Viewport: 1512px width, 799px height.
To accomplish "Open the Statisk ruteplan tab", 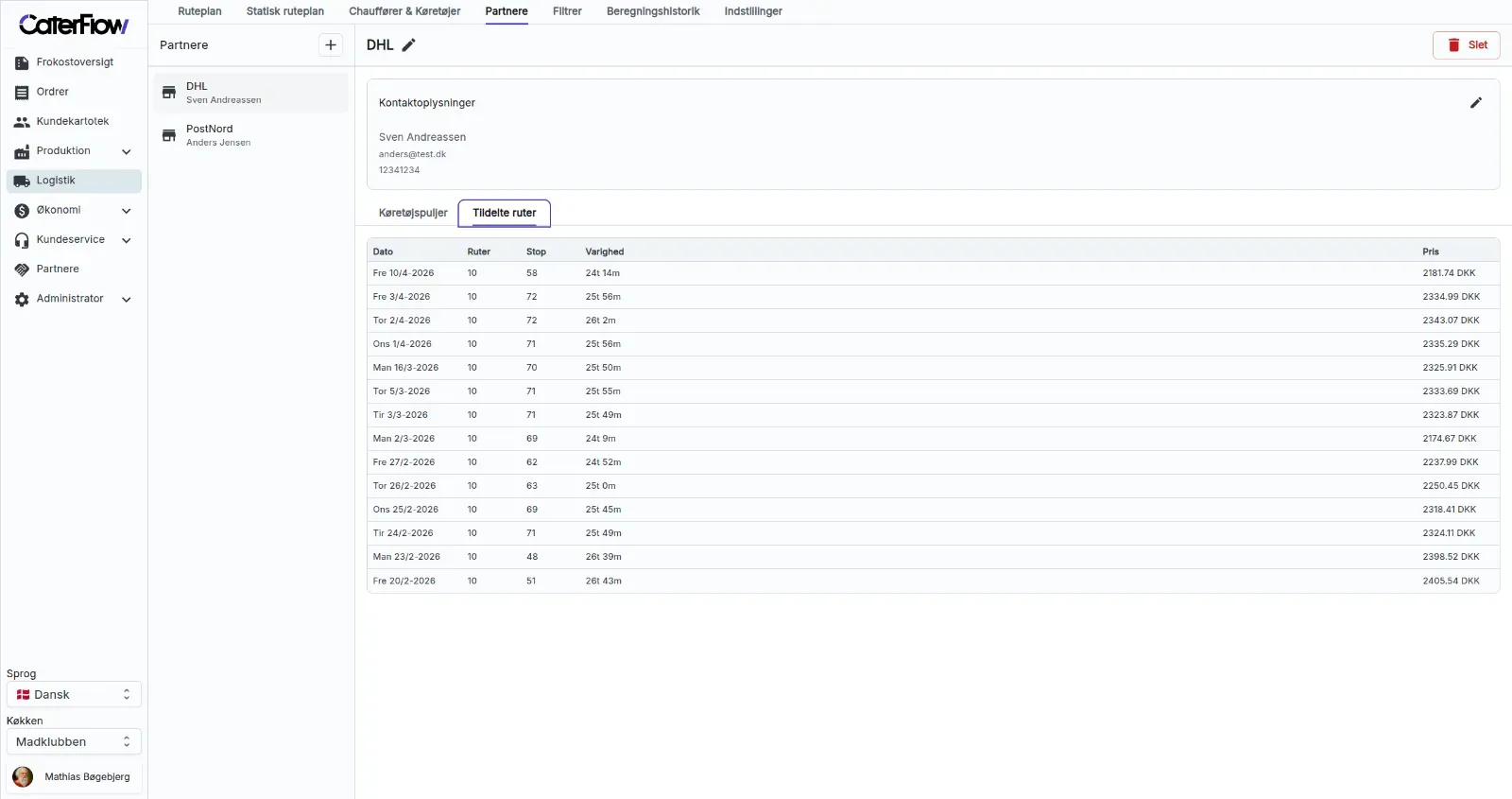I will (285, 11).
